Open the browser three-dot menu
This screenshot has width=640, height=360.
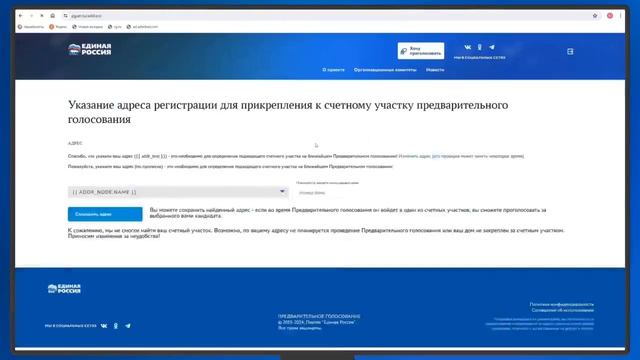pos(620,16)
